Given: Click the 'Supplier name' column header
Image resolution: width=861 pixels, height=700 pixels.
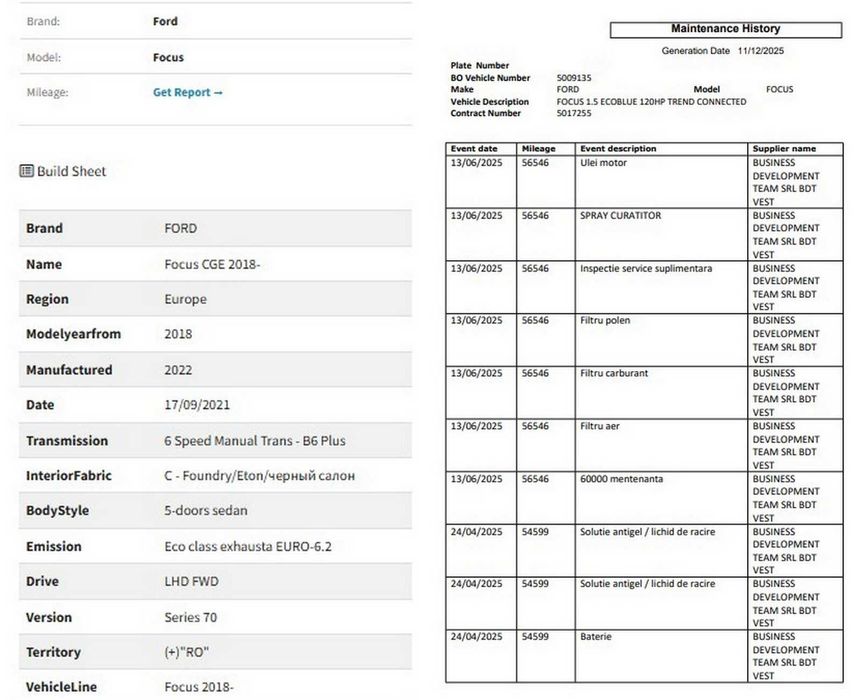Looking at the screenshot, I should click(x=795, y=149).
